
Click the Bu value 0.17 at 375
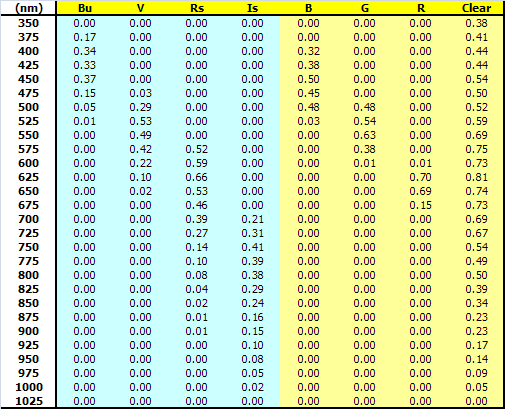85,37
